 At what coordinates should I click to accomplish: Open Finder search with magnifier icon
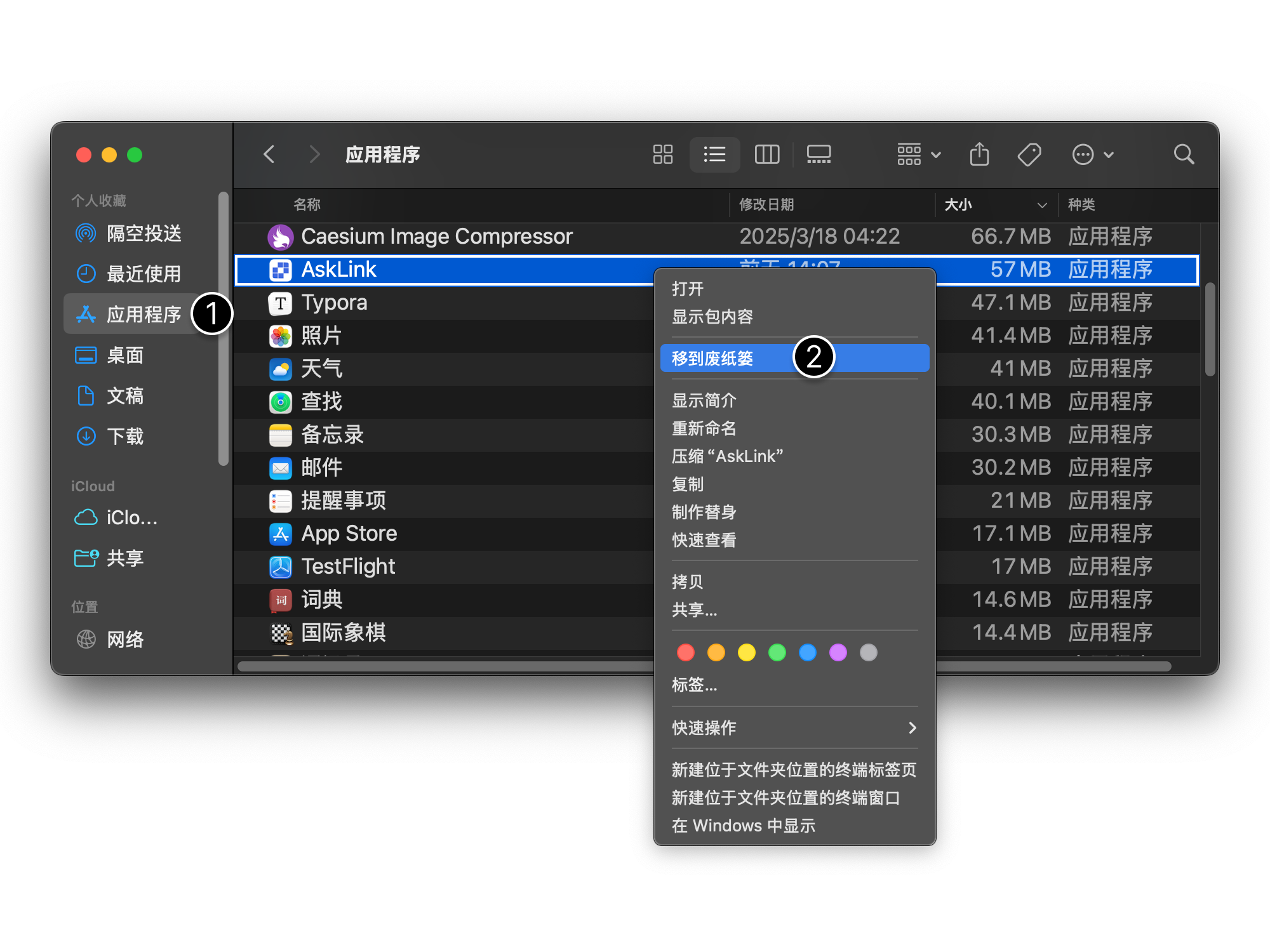pyautogui.click(x=1184, y=154)
